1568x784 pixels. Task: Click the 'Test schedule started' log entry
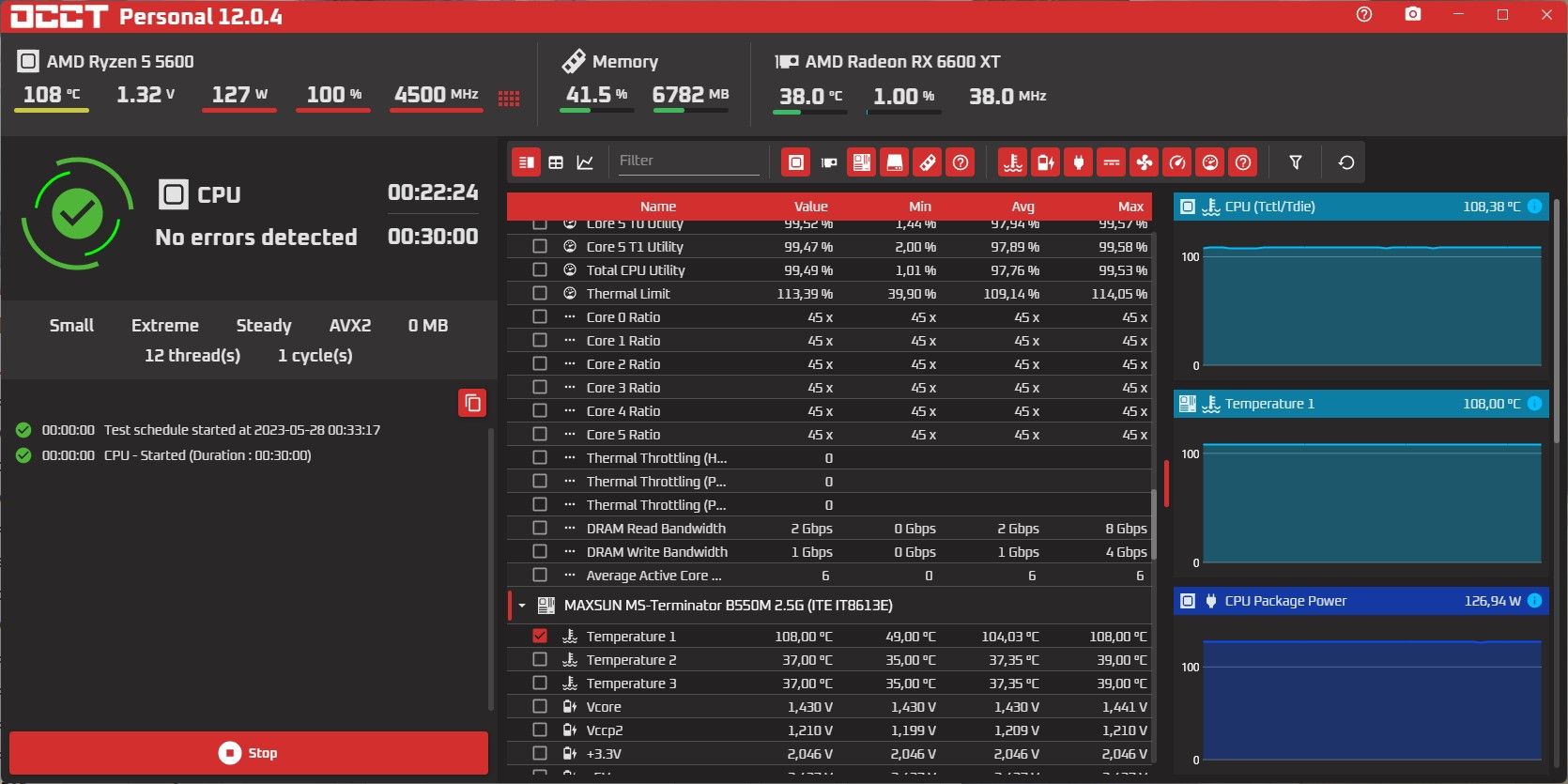[x=242, y=430]
